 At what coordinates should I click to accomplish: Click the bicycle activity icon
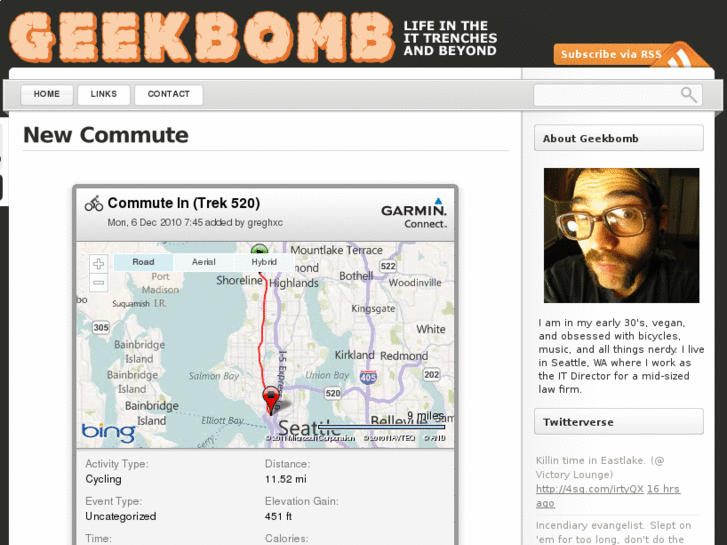tap(94, 204)
